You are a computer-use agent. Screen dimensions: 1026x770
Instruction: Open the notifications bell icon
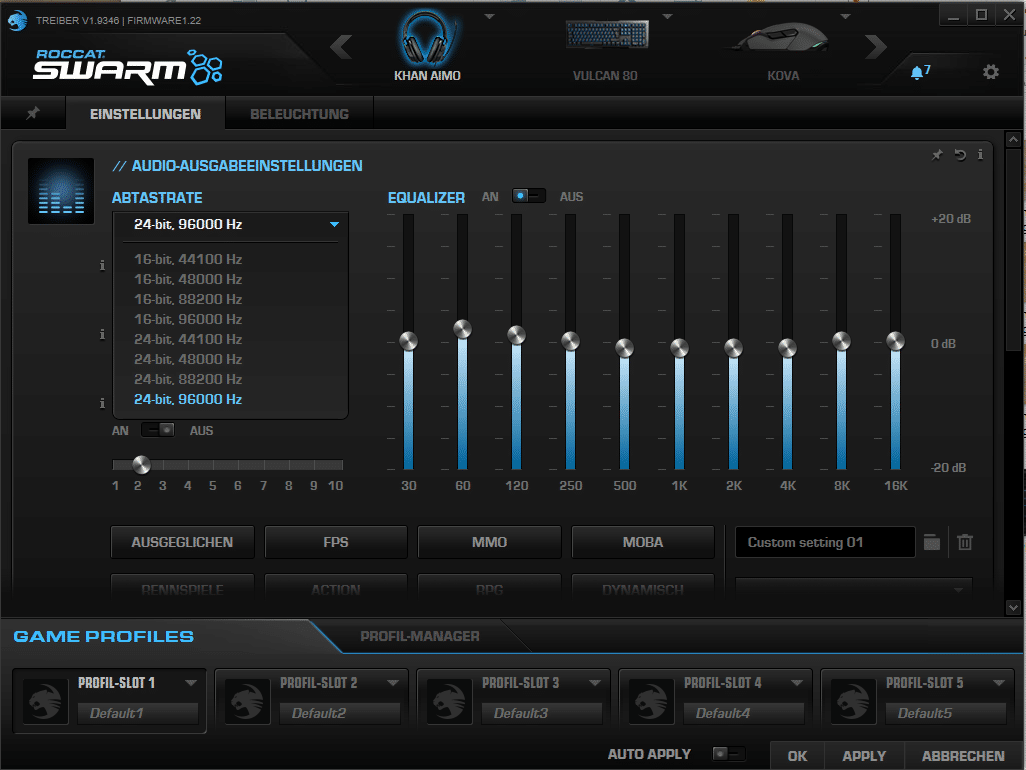[917, 73]
